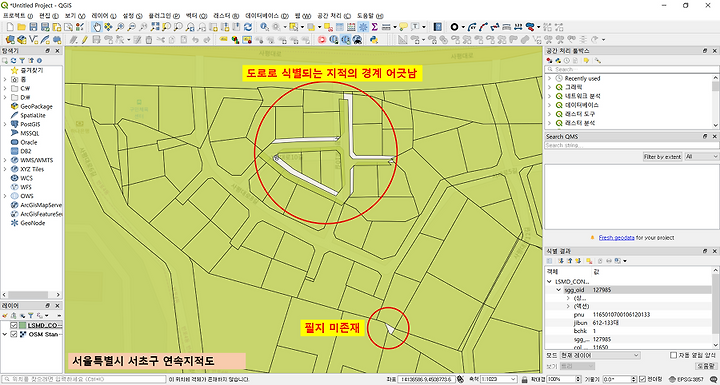Expand Recently used in Processing Toolbox
The image size is (720, 385).
pyautogui.click(x=549, y=79)
